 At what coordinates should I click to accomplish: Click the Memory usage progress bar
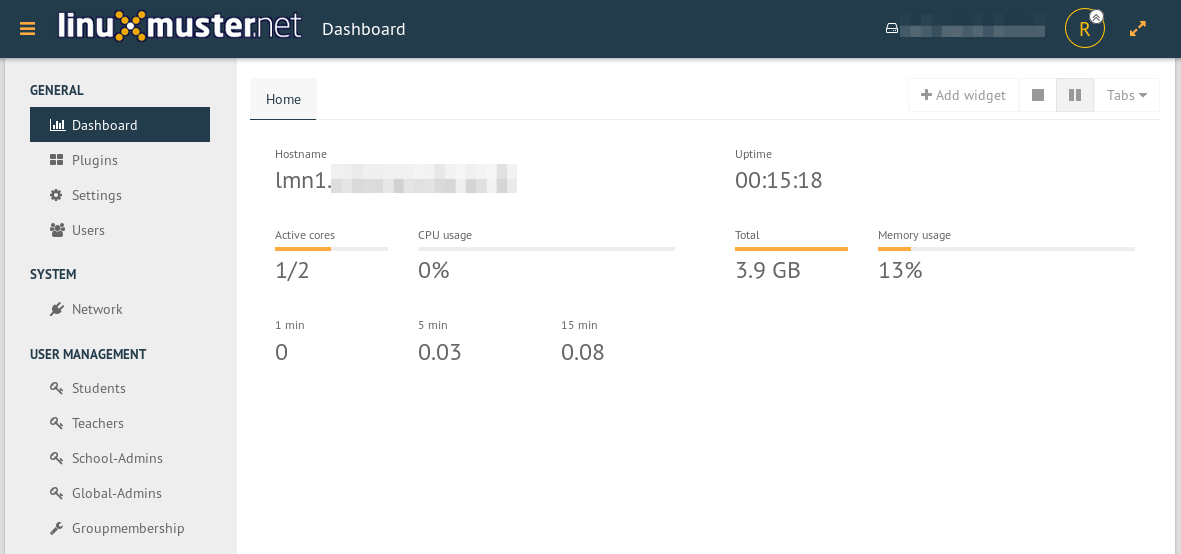(1006, 248)
